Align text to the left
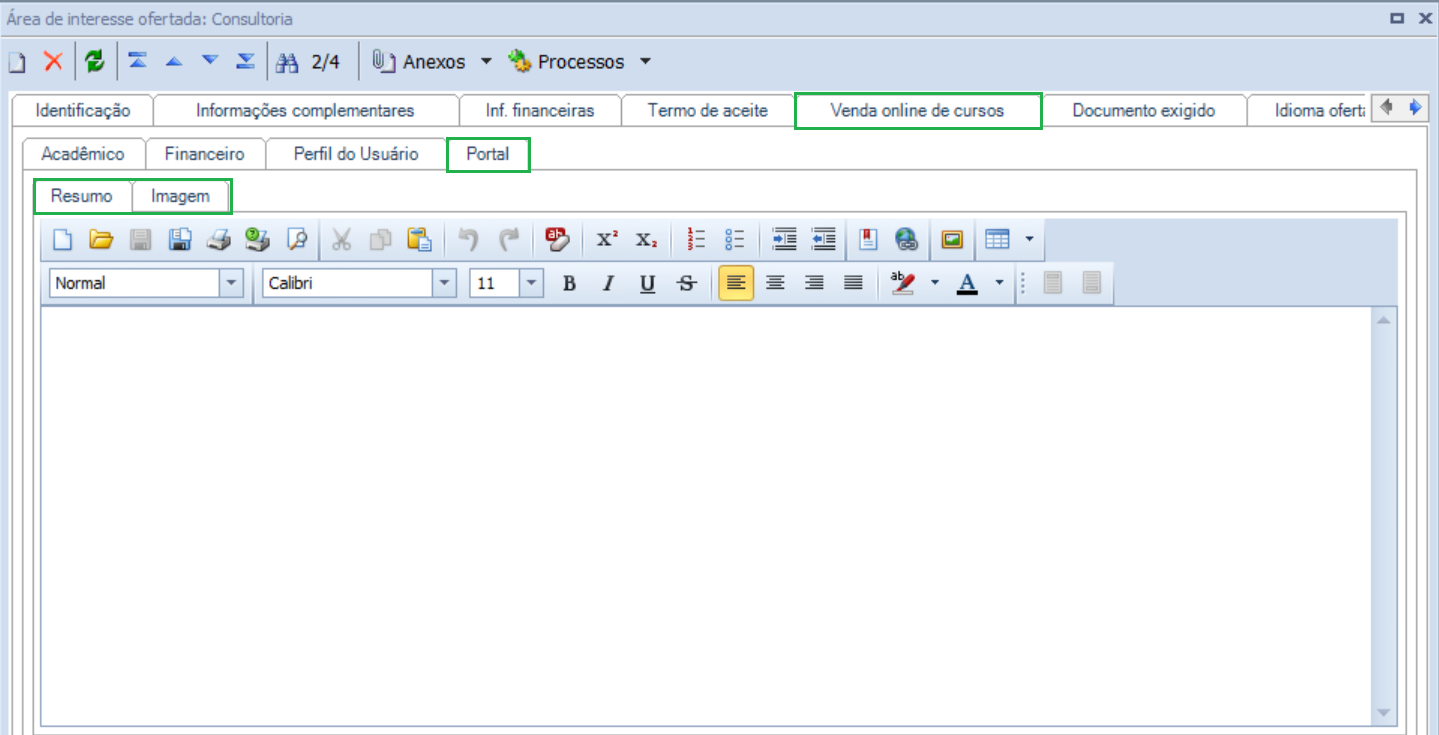 coord(736,283)
